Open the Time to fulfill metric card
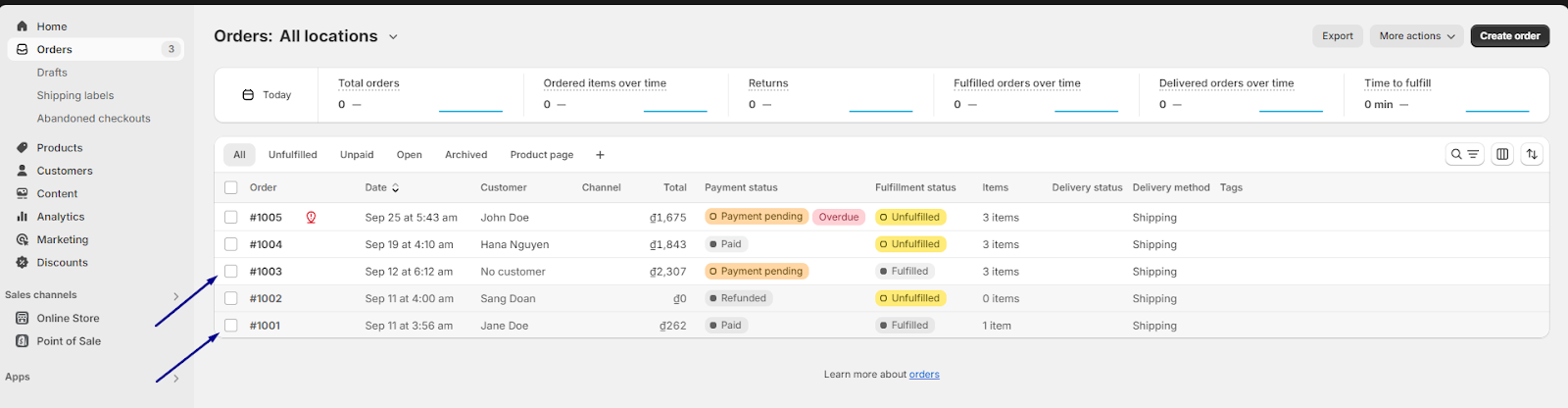This screenshot has height=408, width=1568. click(x=1446, y=95)
